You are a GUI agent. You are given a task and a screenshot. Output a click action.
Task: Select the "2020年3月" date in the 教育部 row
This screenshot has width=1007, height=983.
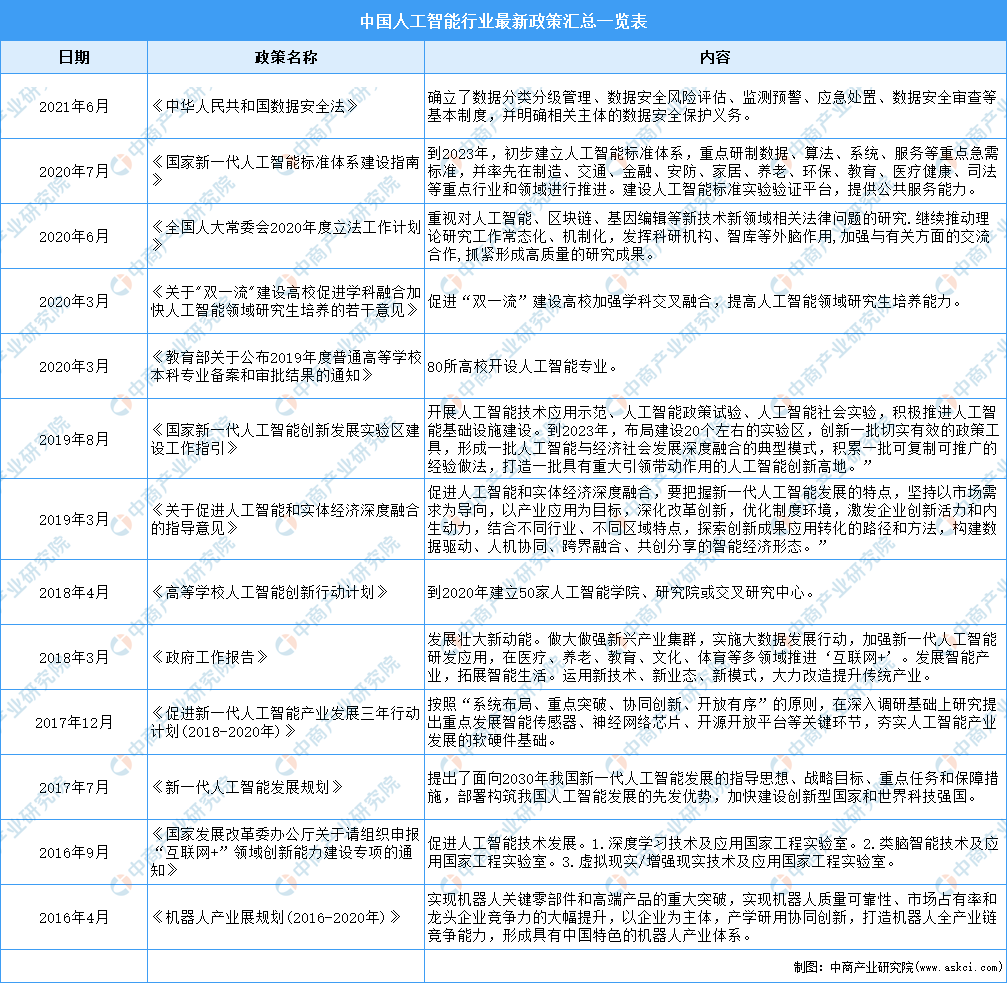[x=74, y=366]
